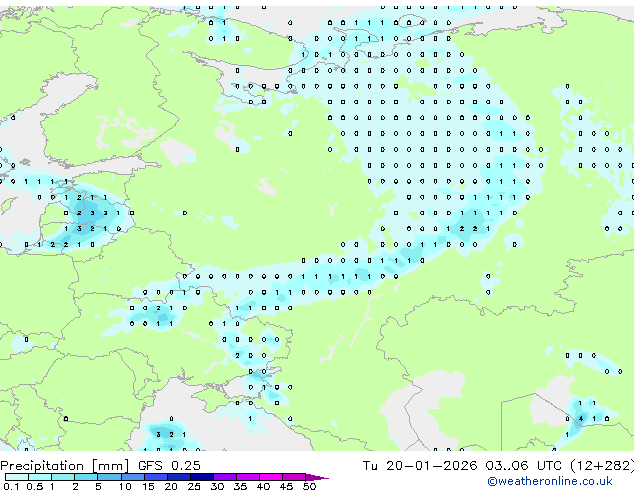Click the 35–40 mm legend color segment
Viewport: 634px width, 490px height.
coord(247,477)
